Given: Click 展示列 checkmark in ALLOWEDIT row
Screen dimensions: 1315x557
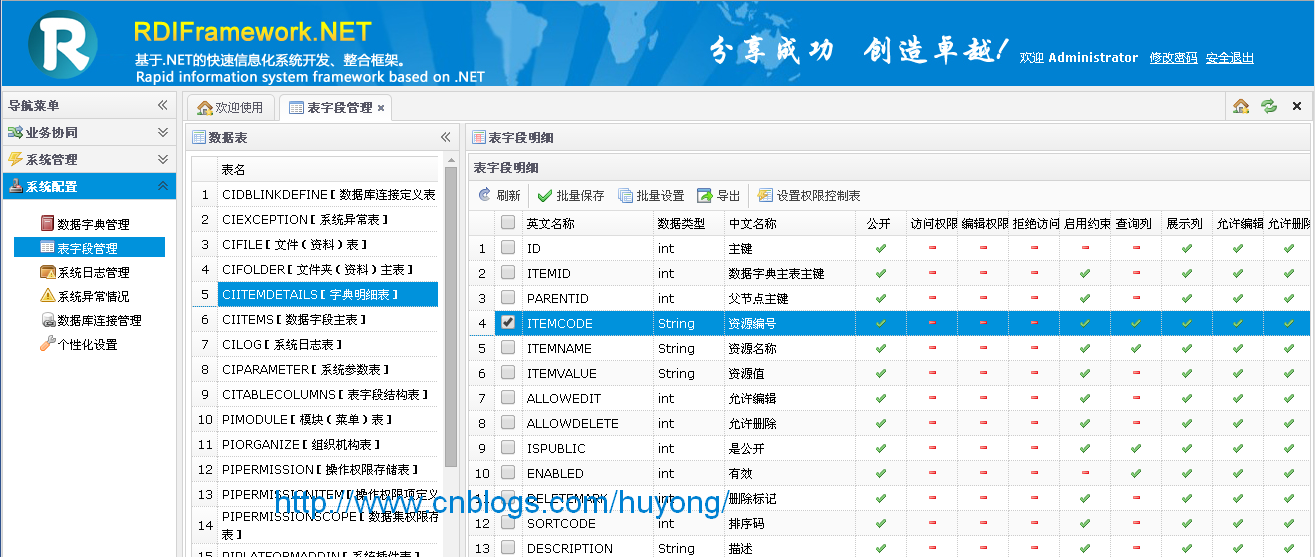Looking at the screenshot, I should (1187, 398).
